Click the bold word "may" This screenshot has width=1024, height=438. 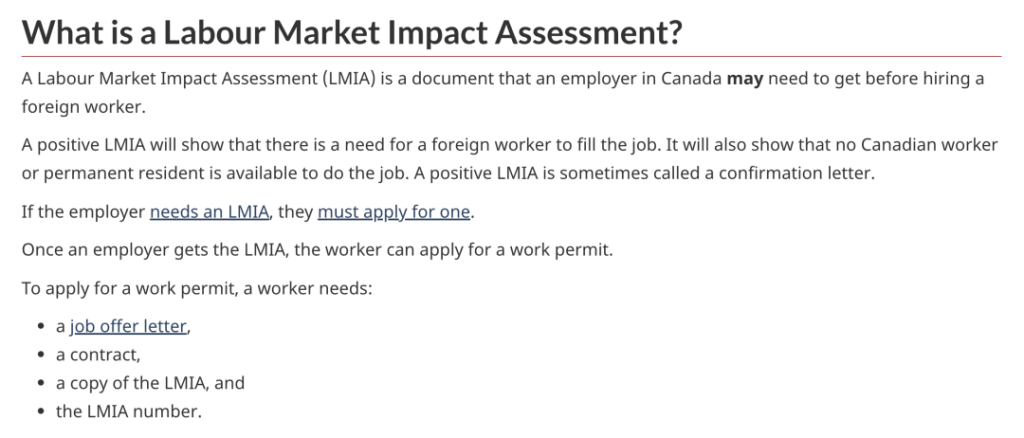(745, 79)
